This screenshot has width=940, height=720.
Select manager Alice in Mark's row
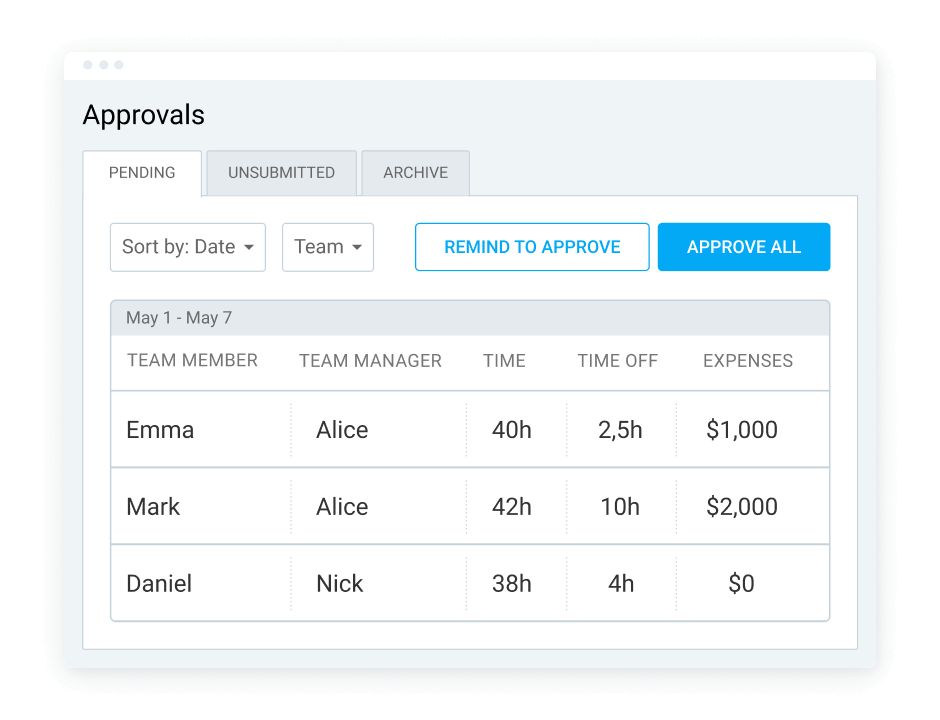342,506
